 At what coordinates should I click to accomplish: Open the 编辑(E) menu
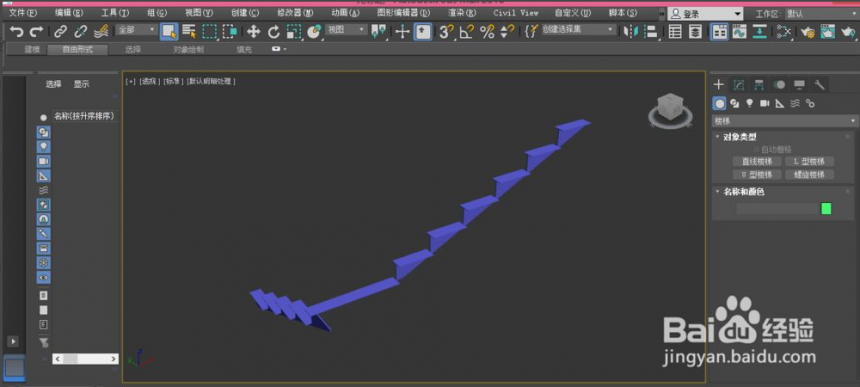coord(69,13)
